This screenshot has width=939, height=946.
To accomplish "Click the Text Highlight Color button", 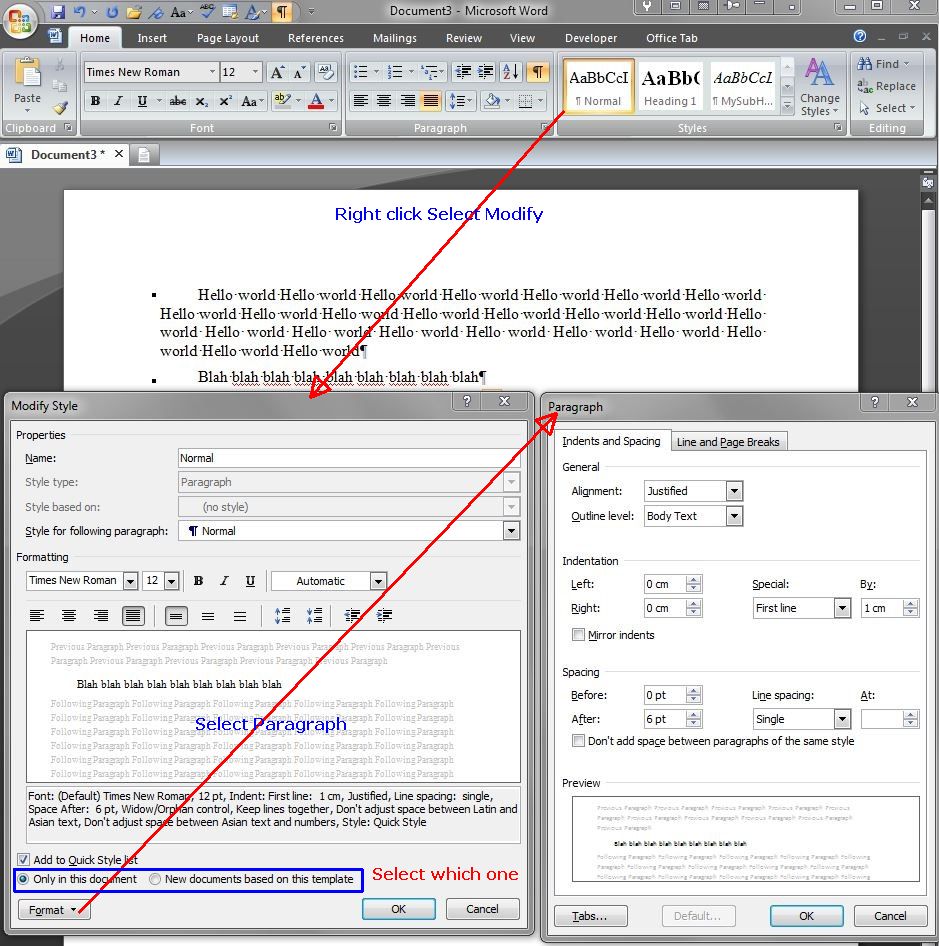I will pyautogui.click(x=282, y=101).
